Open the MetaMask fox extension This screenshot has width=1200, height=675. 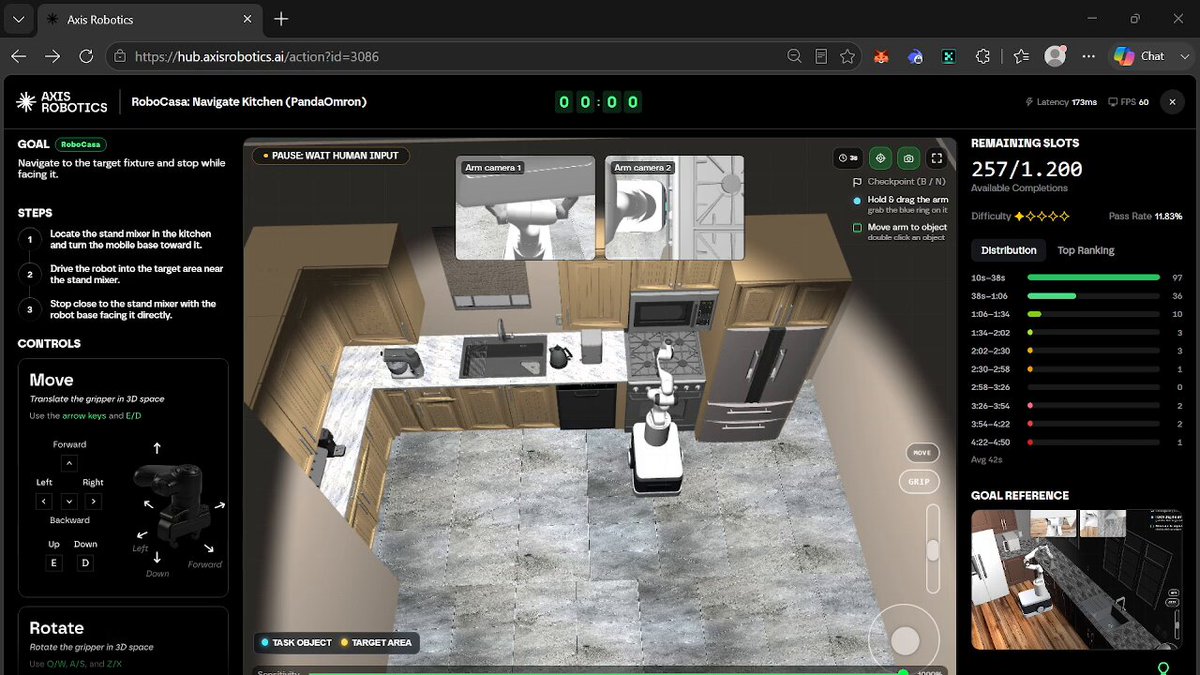click(881, 56)
